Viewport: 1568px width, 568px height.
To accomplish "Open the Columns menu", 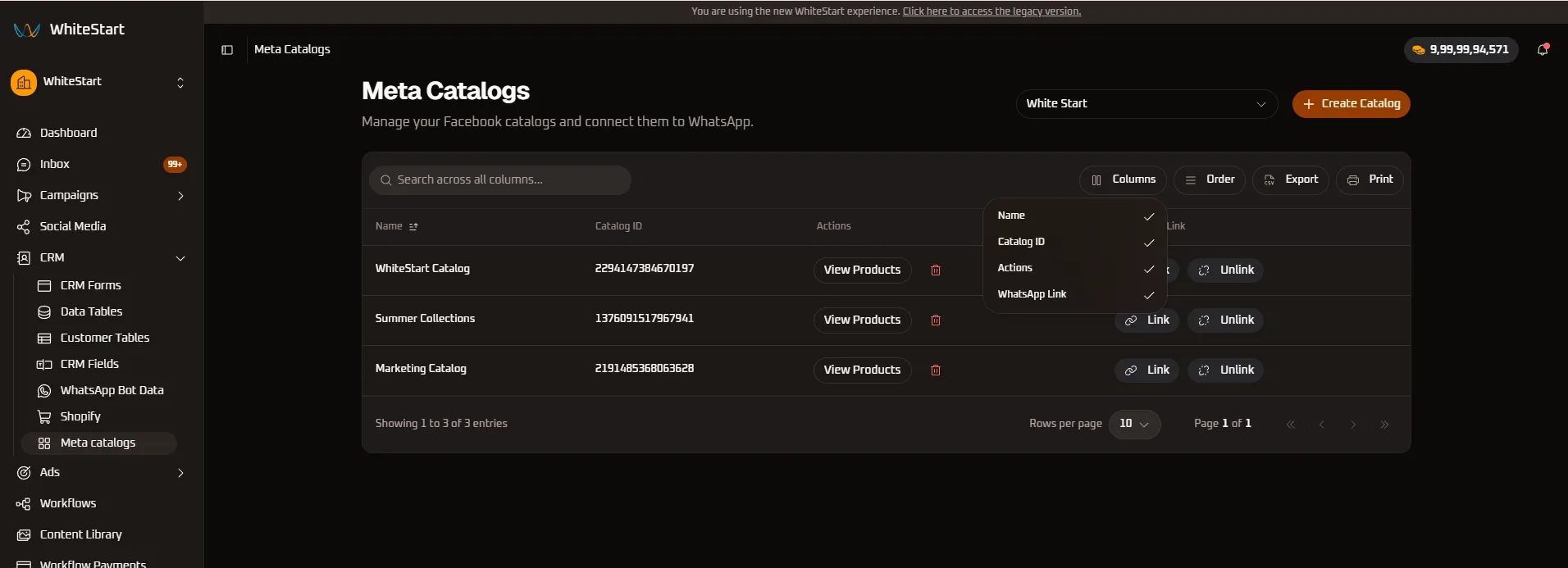I will [x=1123, y=180].
